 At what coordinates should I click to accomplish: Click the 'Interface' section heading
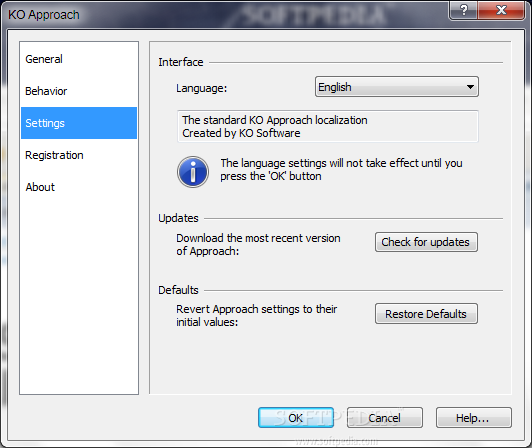[x=181, y=62]
